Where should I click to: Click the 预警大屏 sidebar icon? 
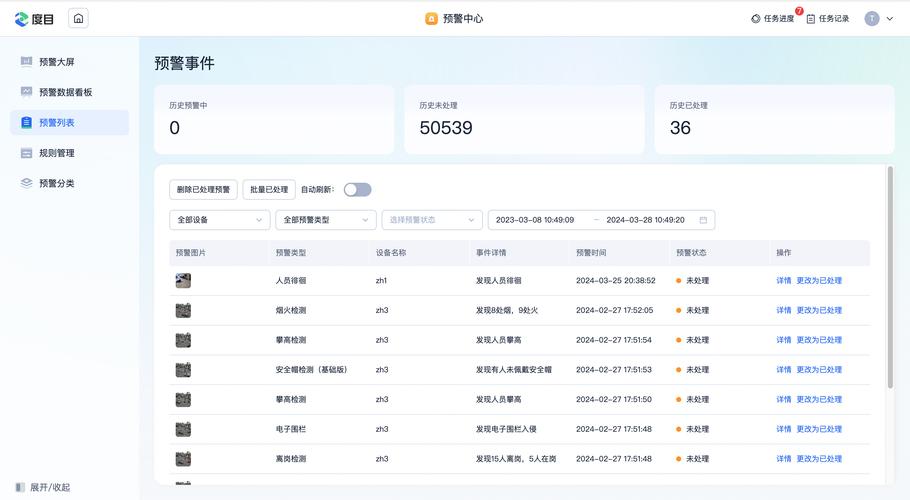tap(27, 62)
